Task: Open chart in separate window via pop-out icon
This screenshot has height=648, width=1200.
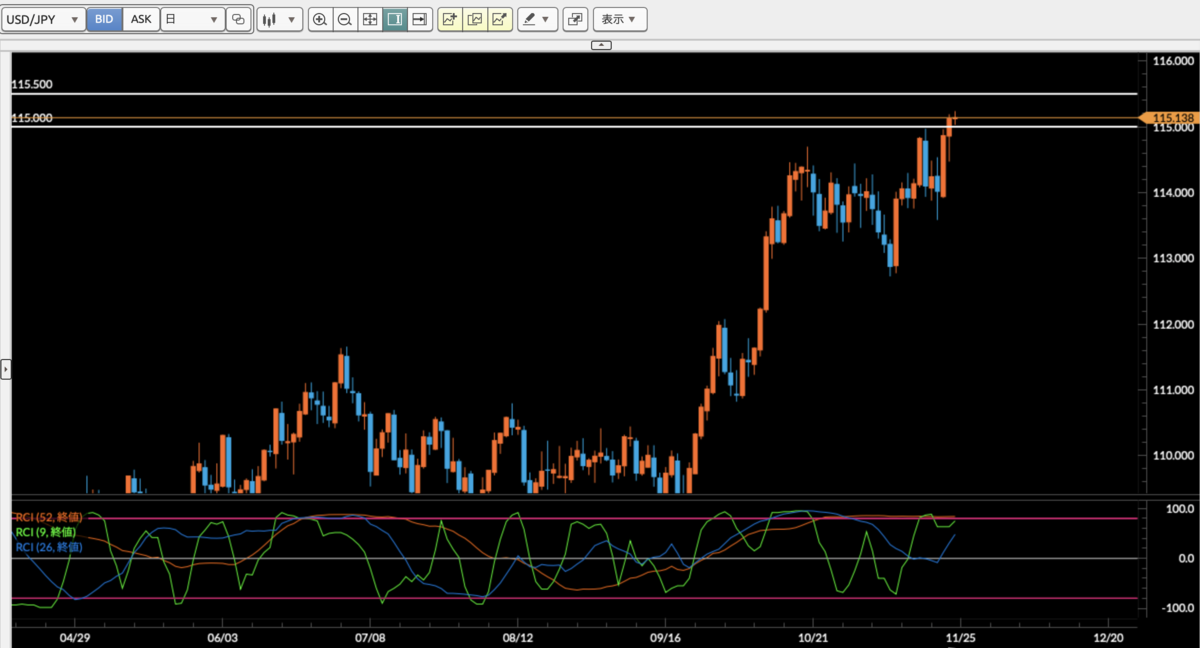Action: coord(575,18)
